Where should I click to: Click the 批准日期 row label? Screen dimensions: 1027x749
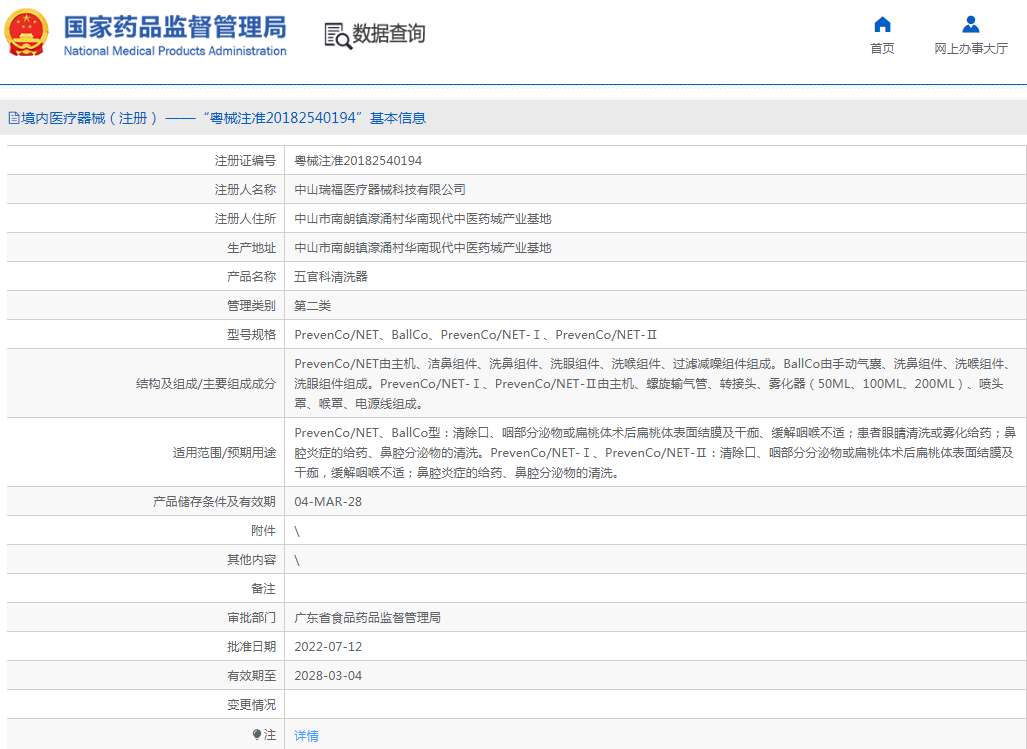[x=252, y=646]
